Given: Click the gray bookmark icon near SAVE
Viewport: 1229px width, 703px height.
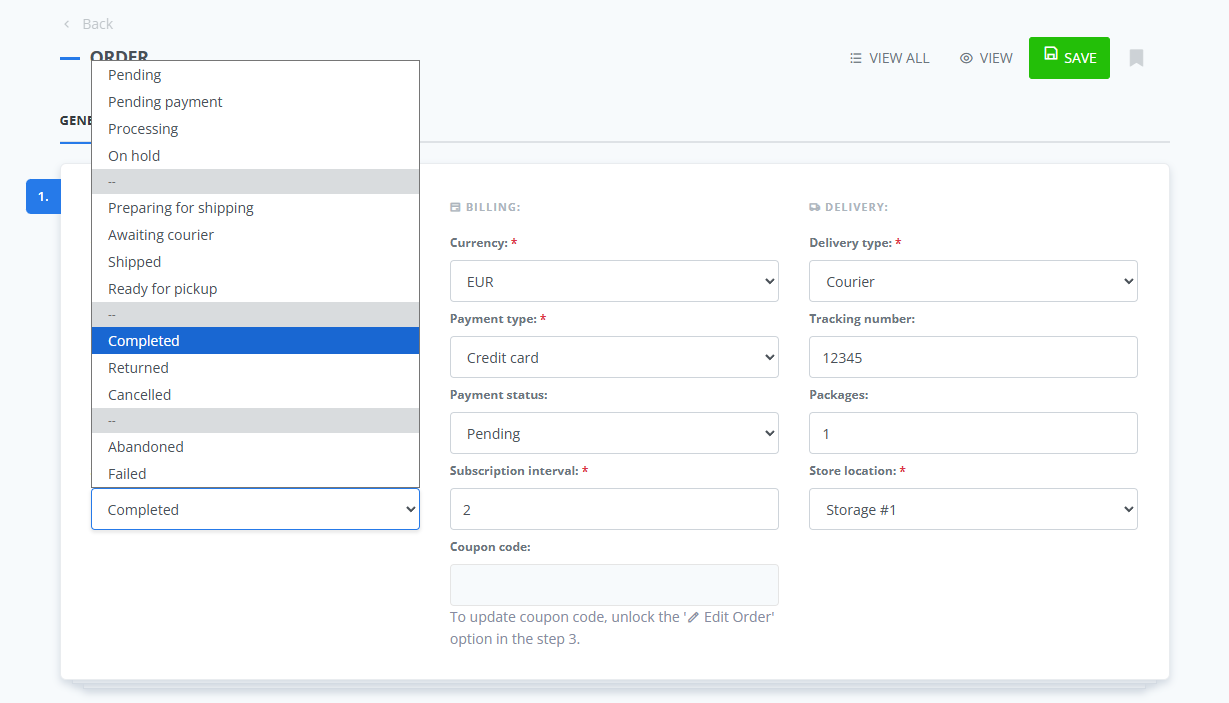Looking at the screenshot, I should [1136, 58].
